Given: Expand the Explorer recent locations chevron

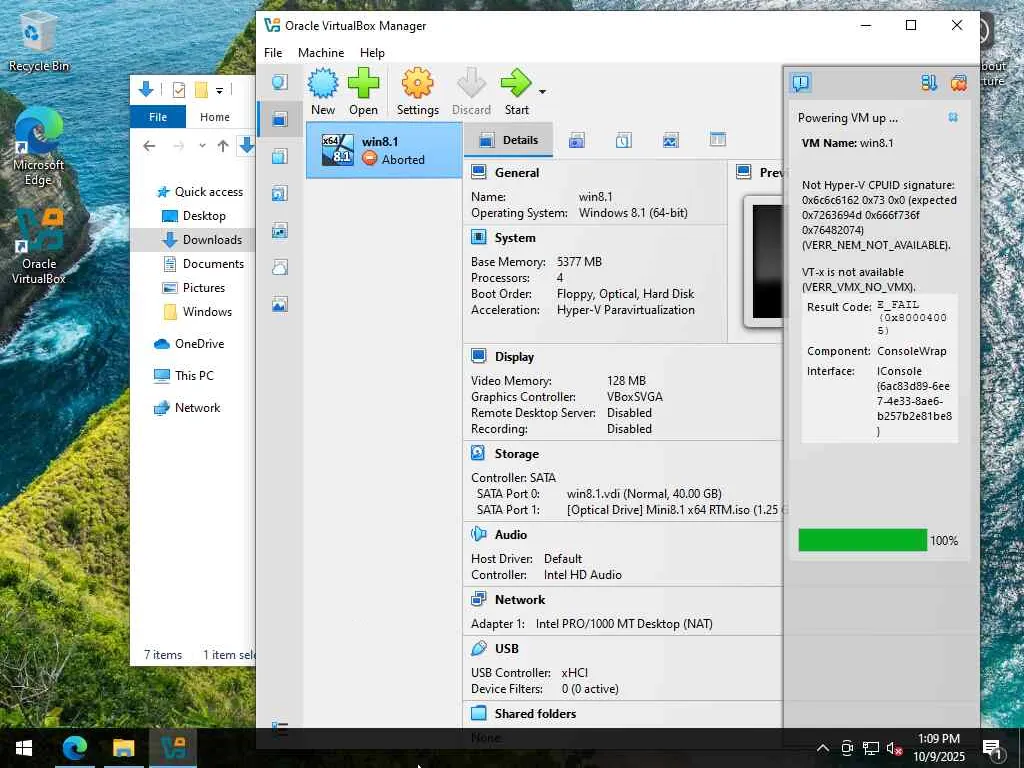Looking at the screenshot, I should [202, 146].
